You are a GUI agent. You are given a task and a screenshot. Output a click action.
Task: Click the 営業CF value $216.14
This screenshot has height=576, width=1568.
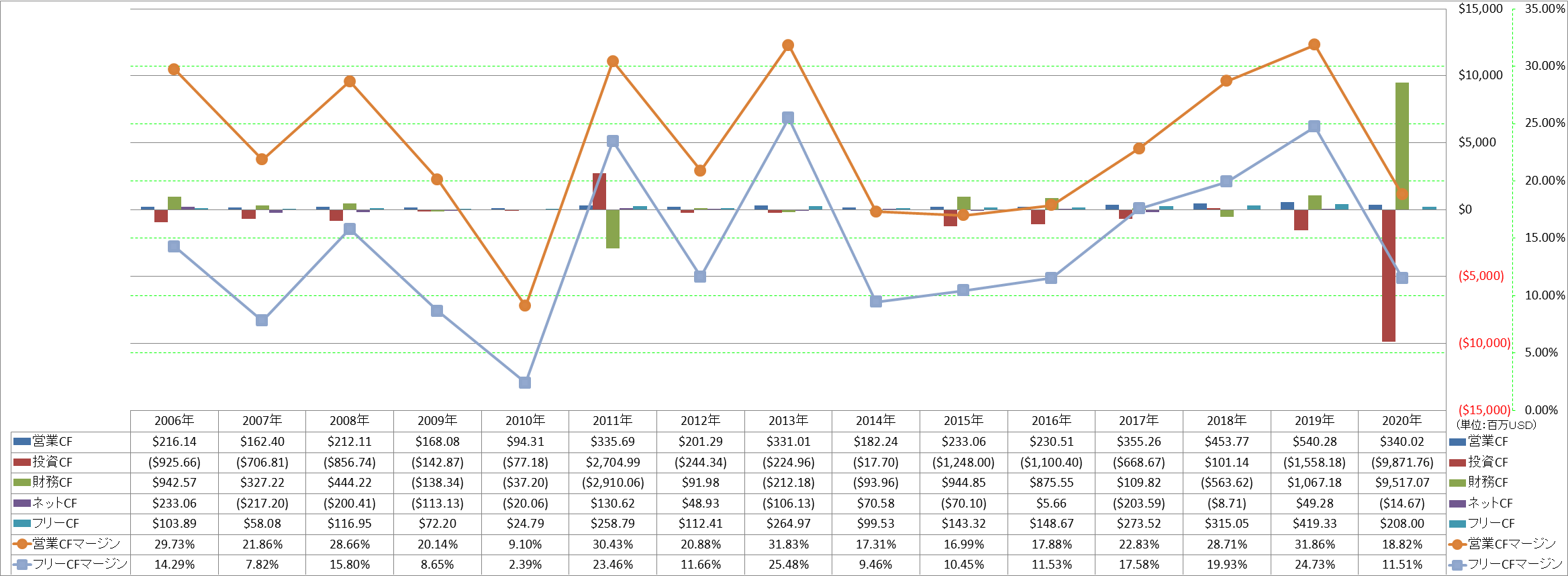[175, 442]
